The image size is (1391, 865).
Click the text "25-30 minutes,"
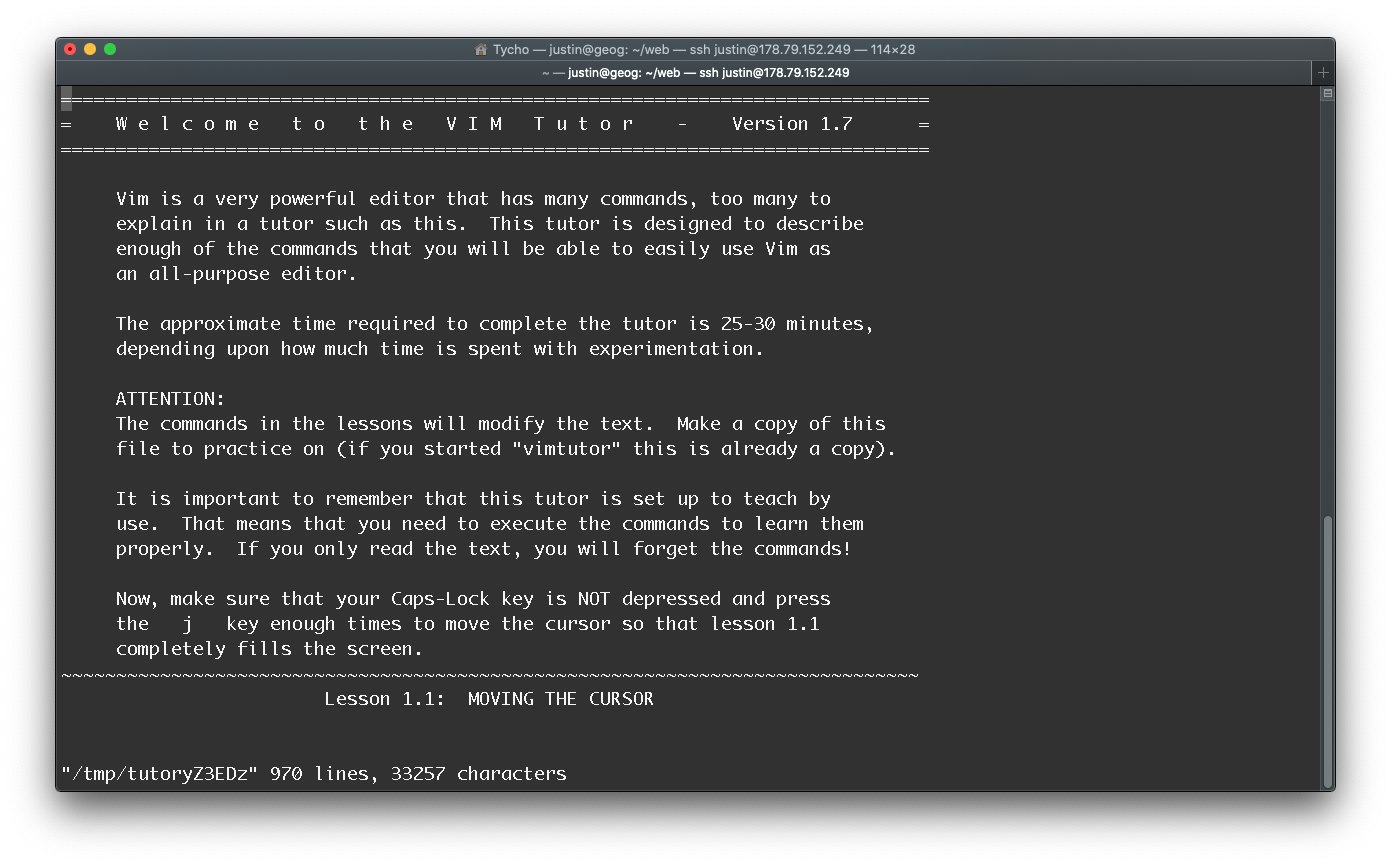(797, 324)
